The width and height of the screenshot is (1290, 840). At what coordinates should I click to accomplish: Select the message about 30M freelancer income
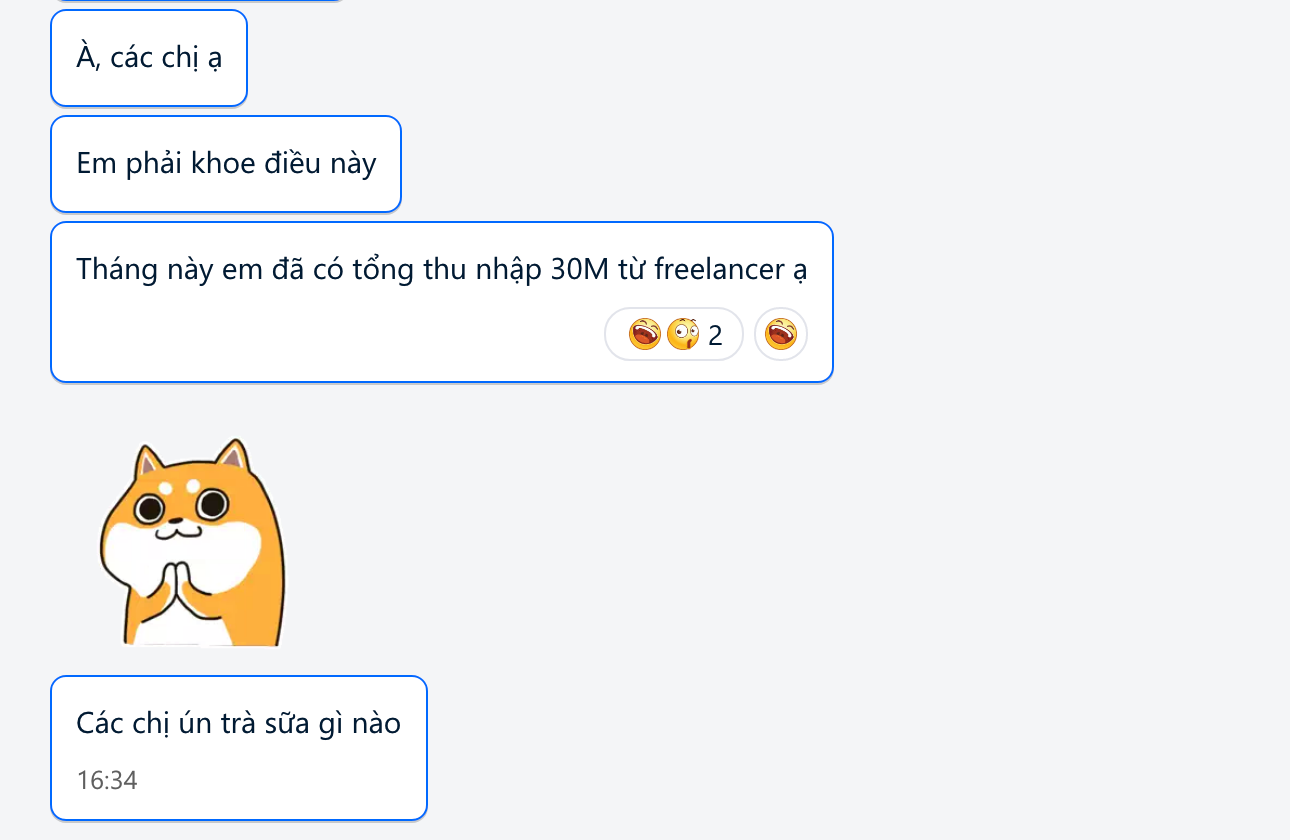(442, 302)
